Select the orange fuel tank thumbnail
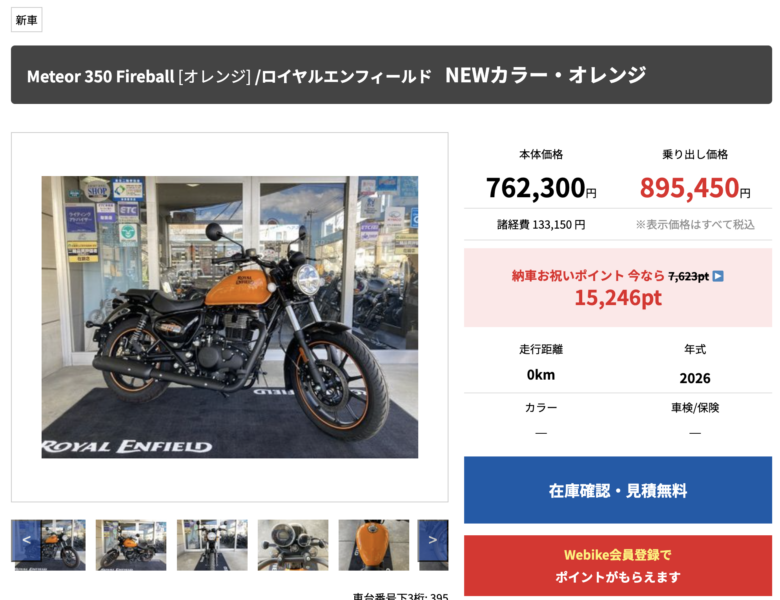 [x=374, y=545]
